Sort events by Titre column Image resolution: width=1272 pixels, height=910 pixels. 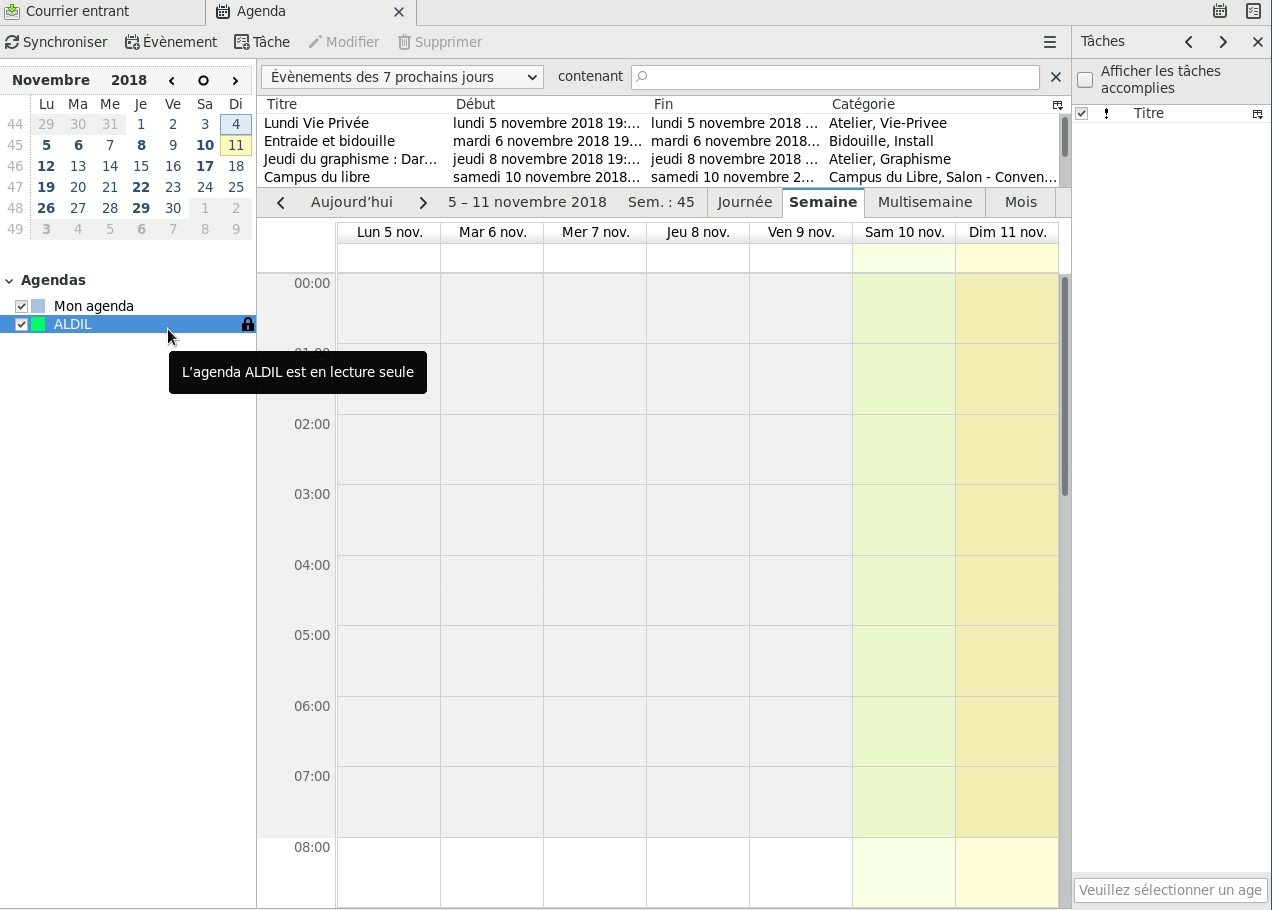355,104
